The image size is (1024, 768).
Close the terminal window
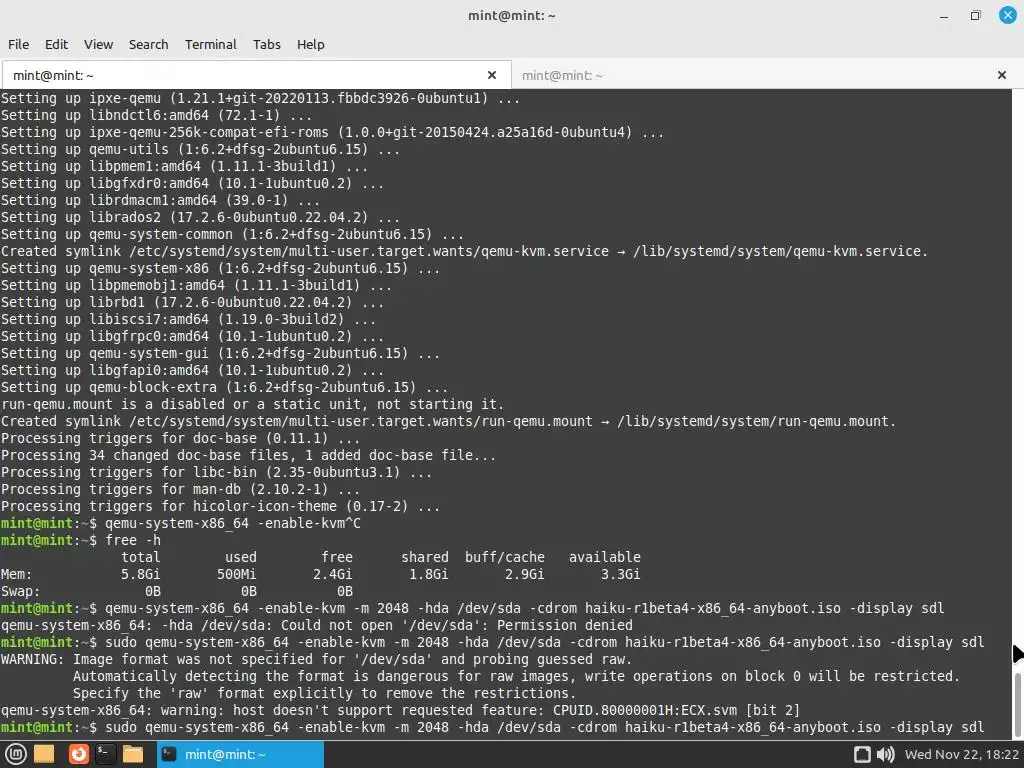(x=1008, y=15)
